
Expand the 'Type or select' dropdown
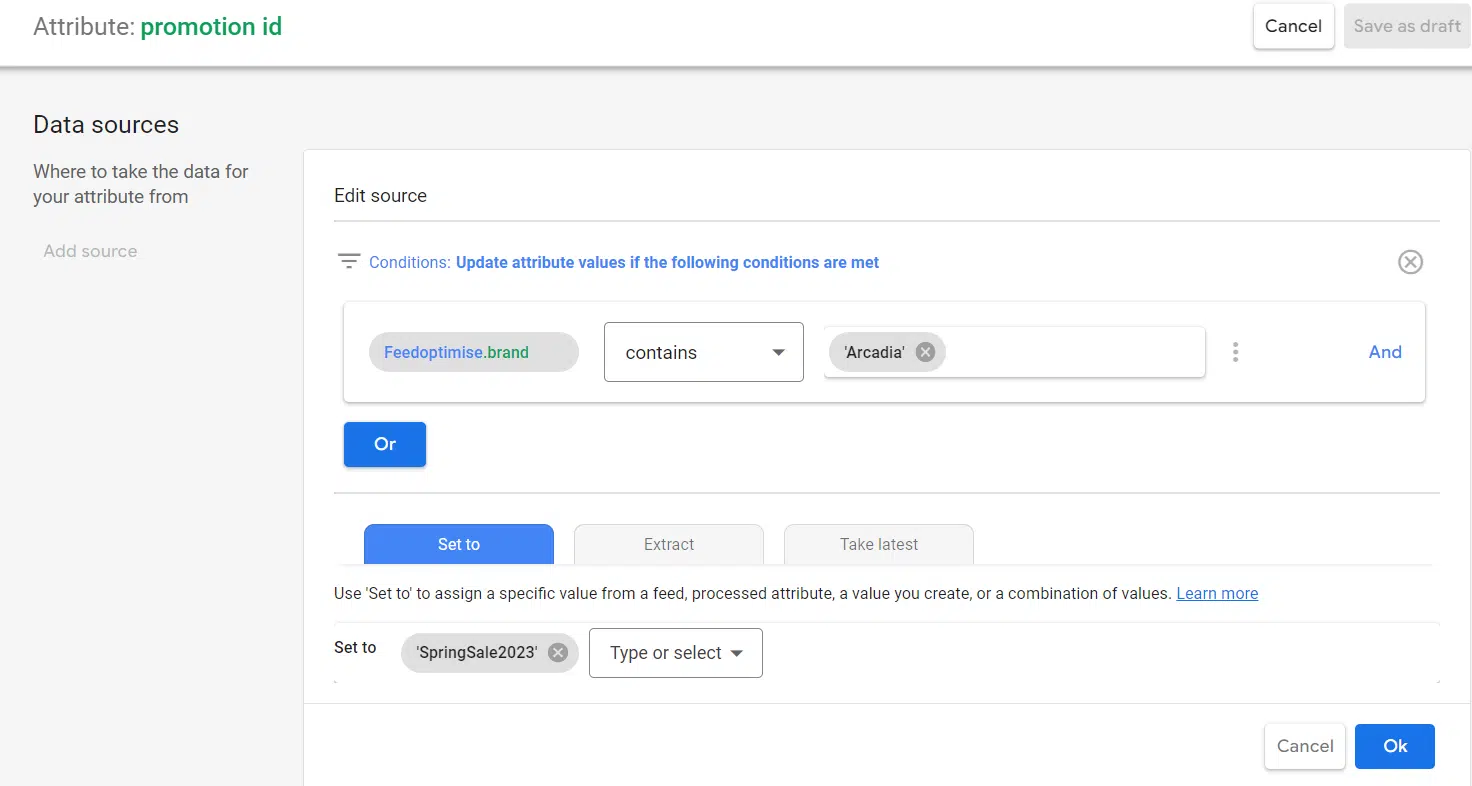(675, 653)
